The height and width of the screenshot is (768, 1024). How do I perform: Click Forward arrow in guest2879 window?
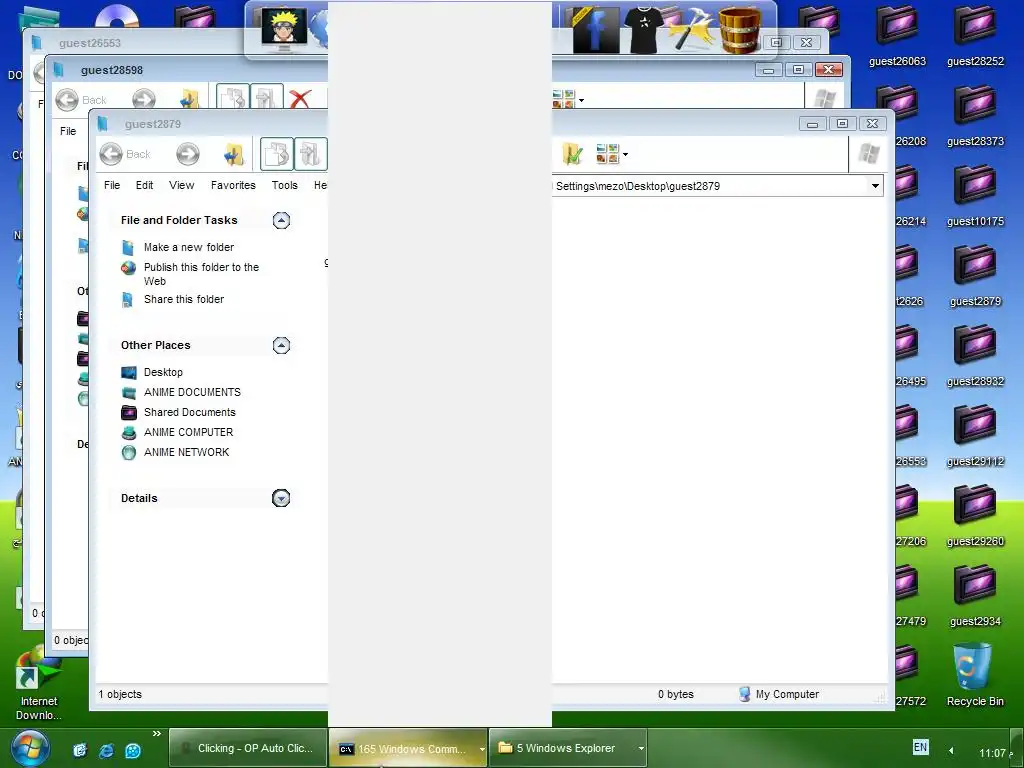click(187, 154)
